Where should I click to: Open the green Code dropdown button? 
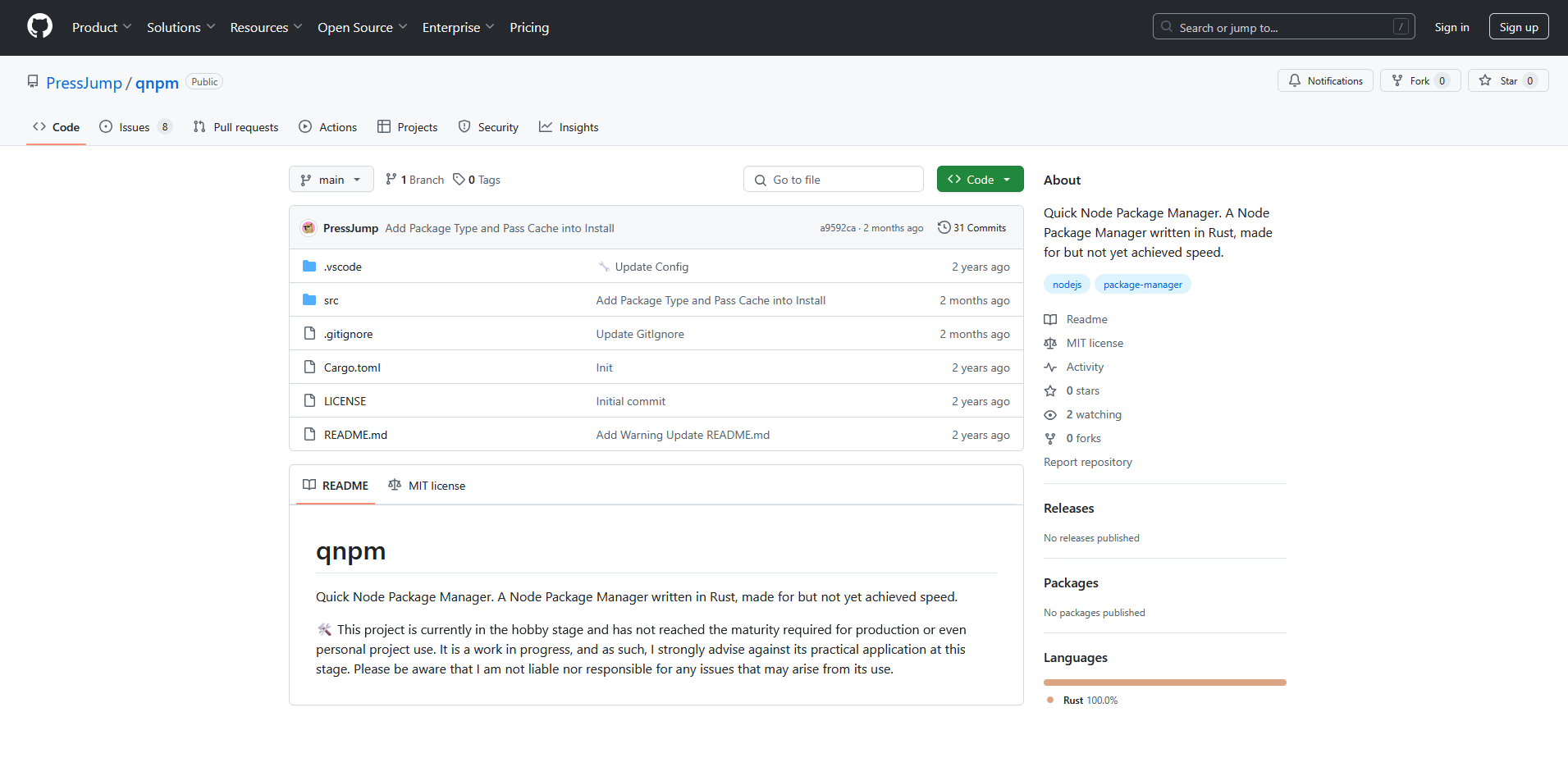point(980,180)
